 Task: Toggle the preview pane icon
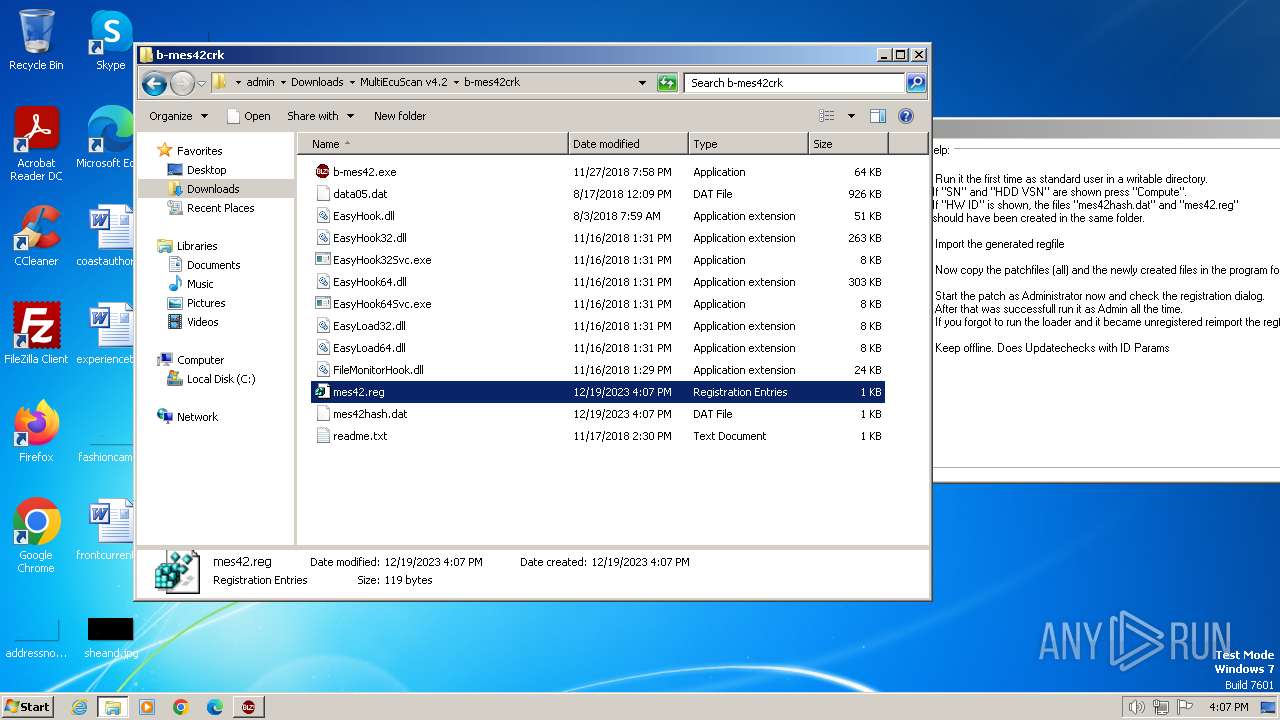(878, 116)
